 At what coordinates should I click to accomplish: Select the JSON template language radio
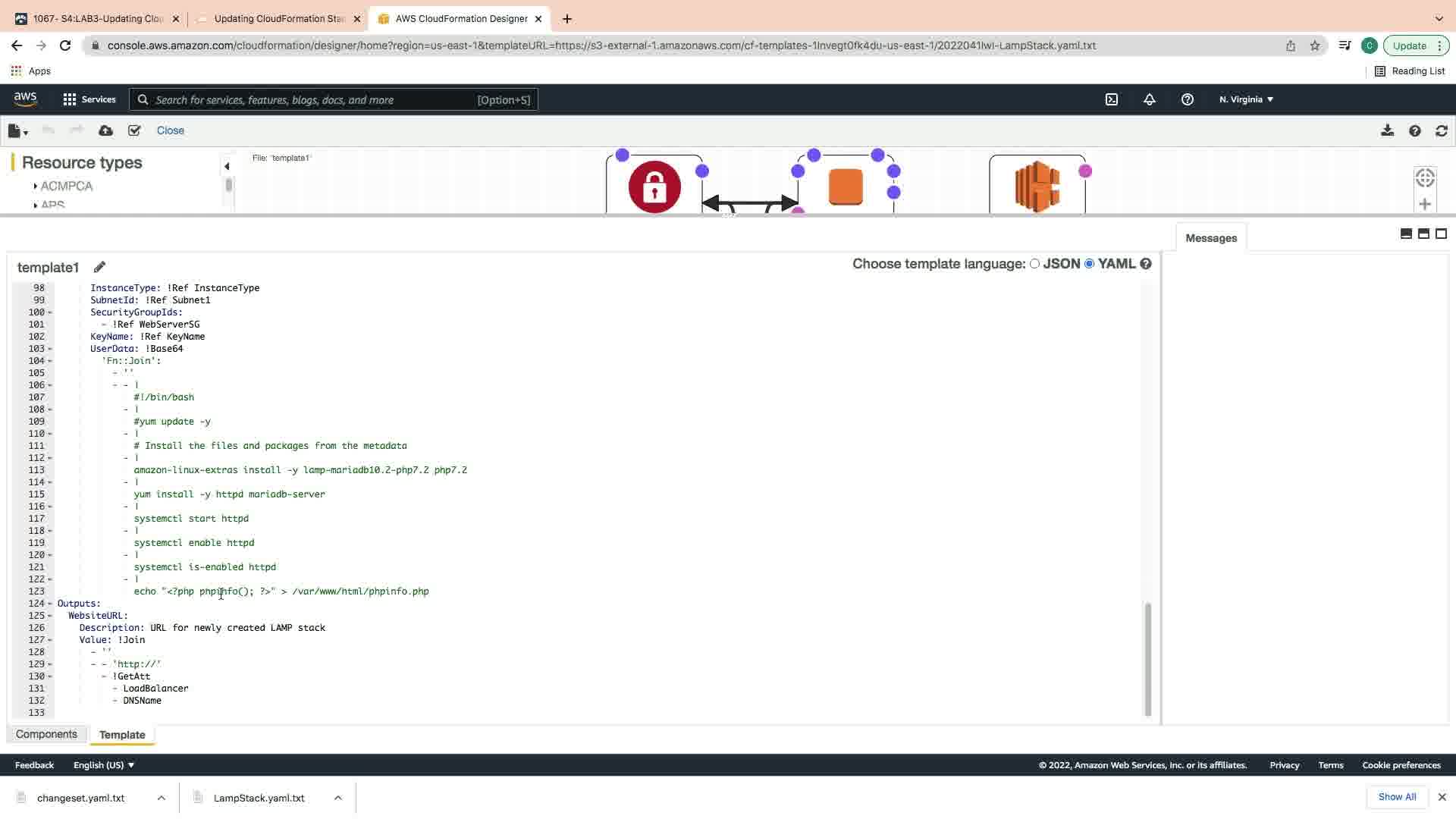click(x=1034, y=264)
